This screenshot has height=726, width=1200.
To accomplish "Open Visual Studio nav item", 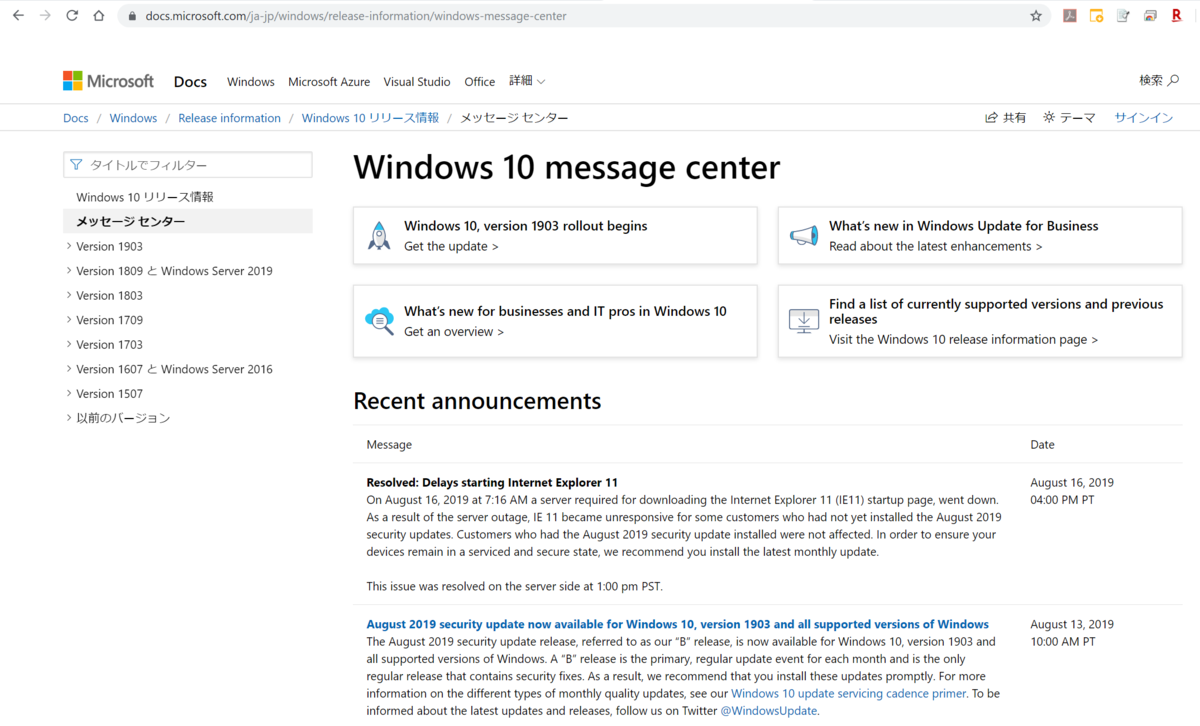I will pos(417,82).
